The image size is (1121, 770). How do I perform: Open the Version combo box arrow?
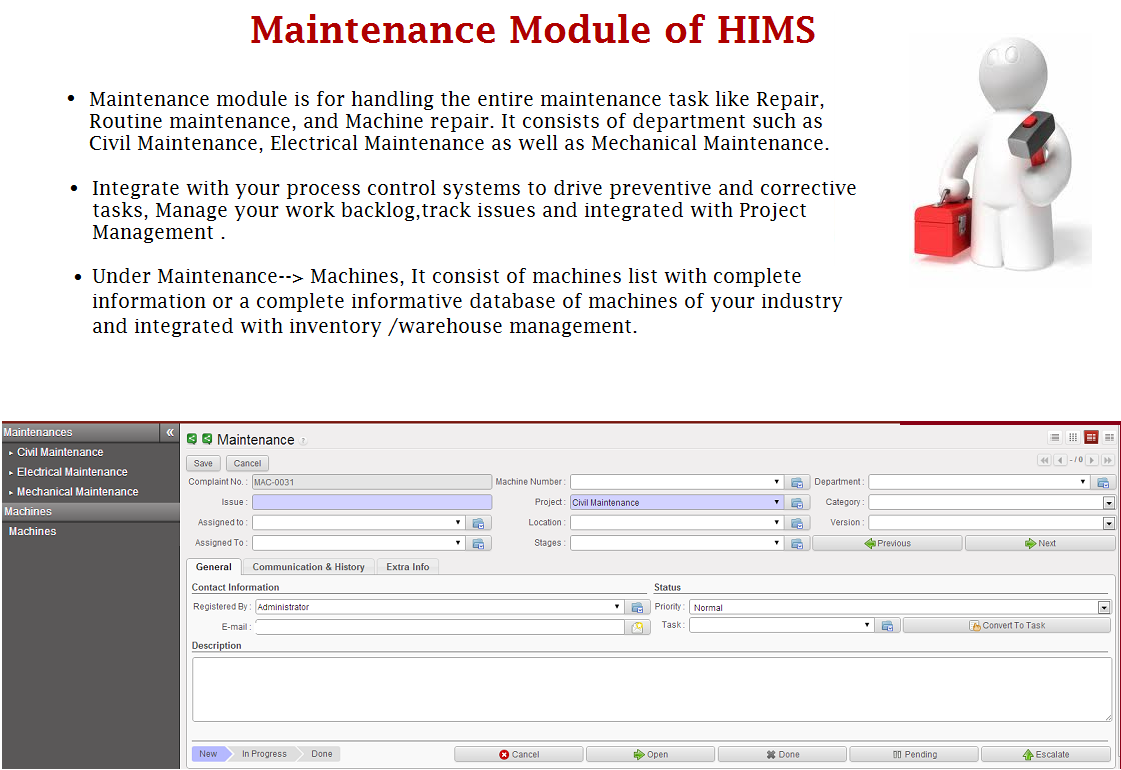coord(1108,523)
